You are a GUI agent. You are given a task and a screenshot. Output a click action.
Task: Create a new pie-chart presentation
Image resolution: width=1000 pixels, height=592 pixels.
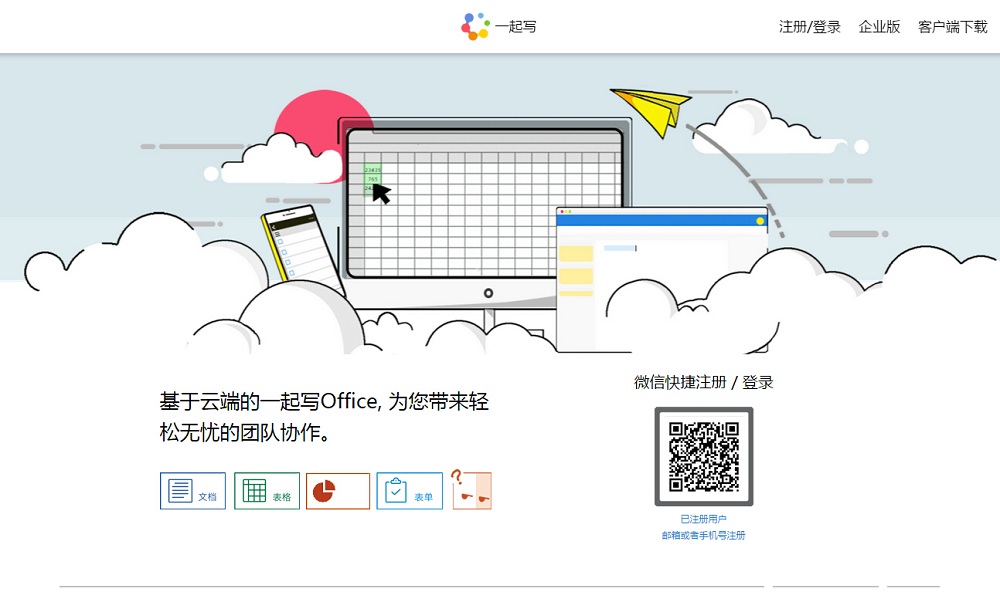pyautogui.click(x=338, y=491)
